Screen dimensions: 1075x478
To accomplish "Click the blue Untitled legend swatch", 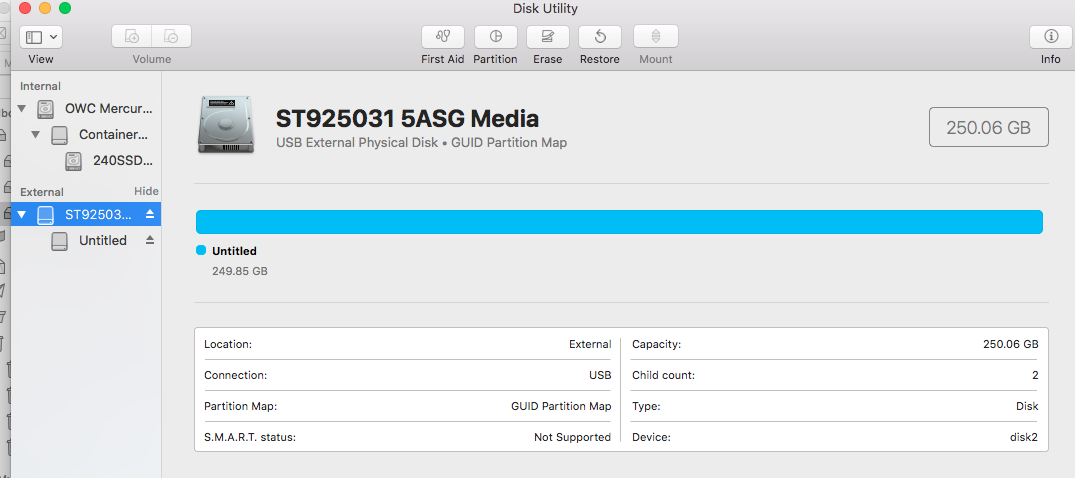I will pos(201,250).
